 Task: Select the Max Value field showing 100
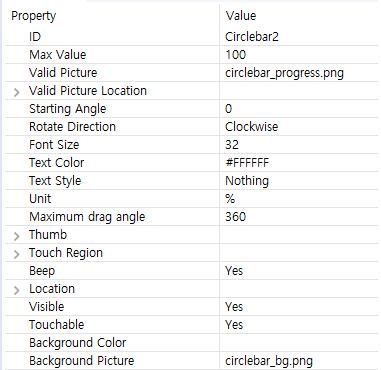point(299,55)
